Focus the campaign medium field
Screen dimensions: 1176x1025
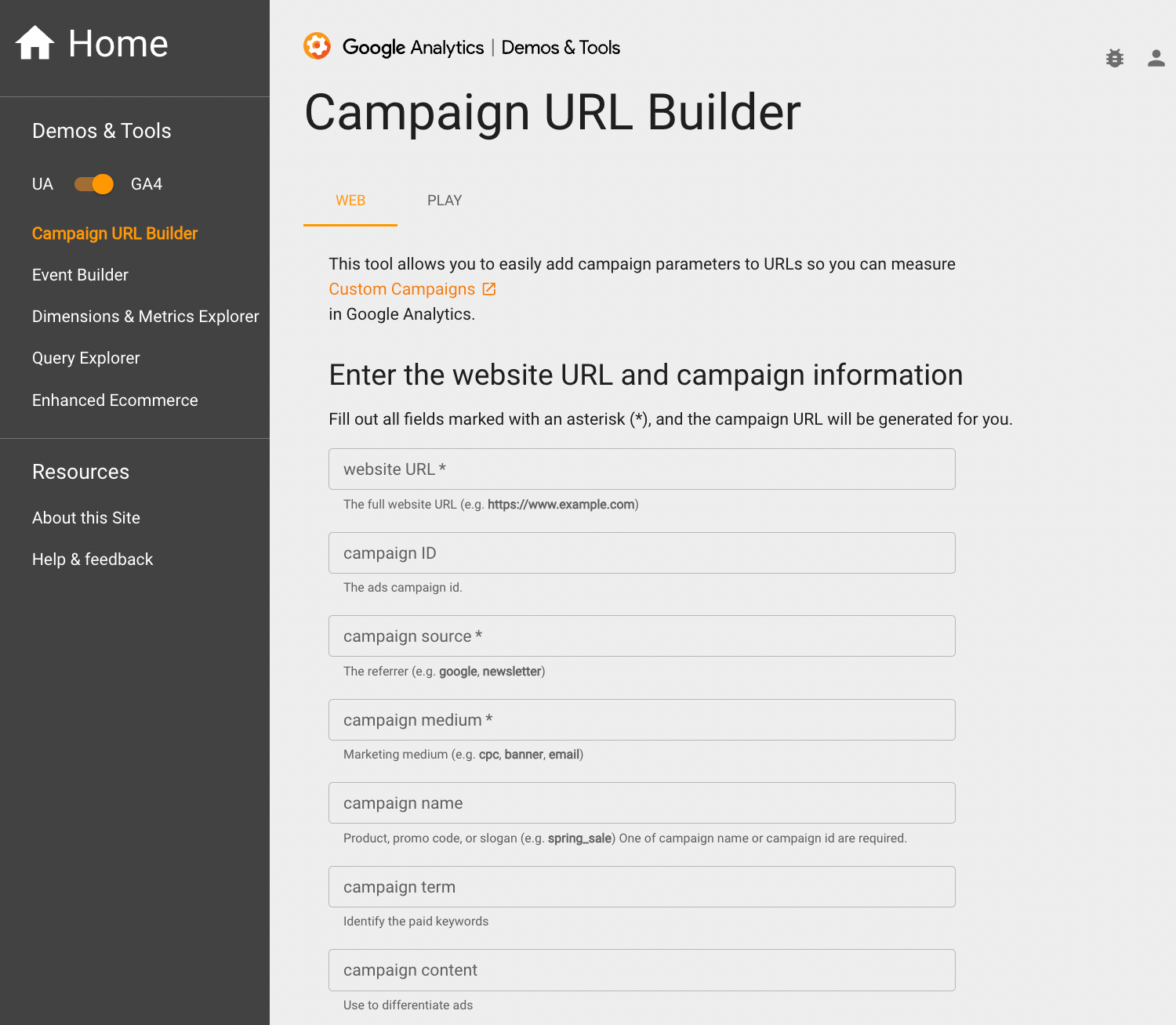[642, 720]
